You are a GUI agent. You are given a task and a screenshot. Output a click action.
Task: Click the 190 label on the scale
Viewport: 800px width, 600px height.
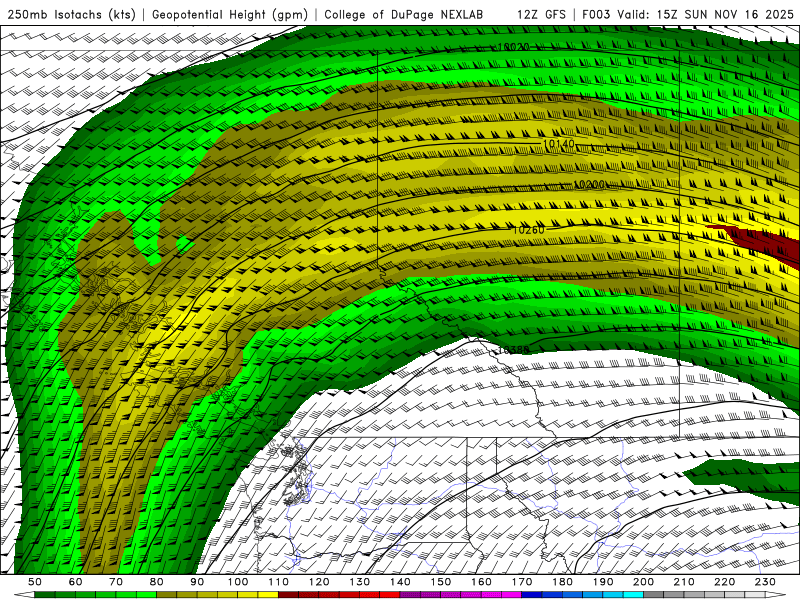(x=603, y=582)
